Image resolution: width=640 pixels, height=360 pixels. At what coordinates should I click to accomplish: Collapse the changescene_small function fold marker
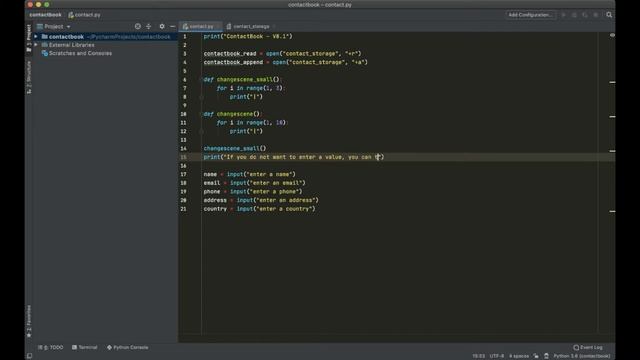click(201, 80)
